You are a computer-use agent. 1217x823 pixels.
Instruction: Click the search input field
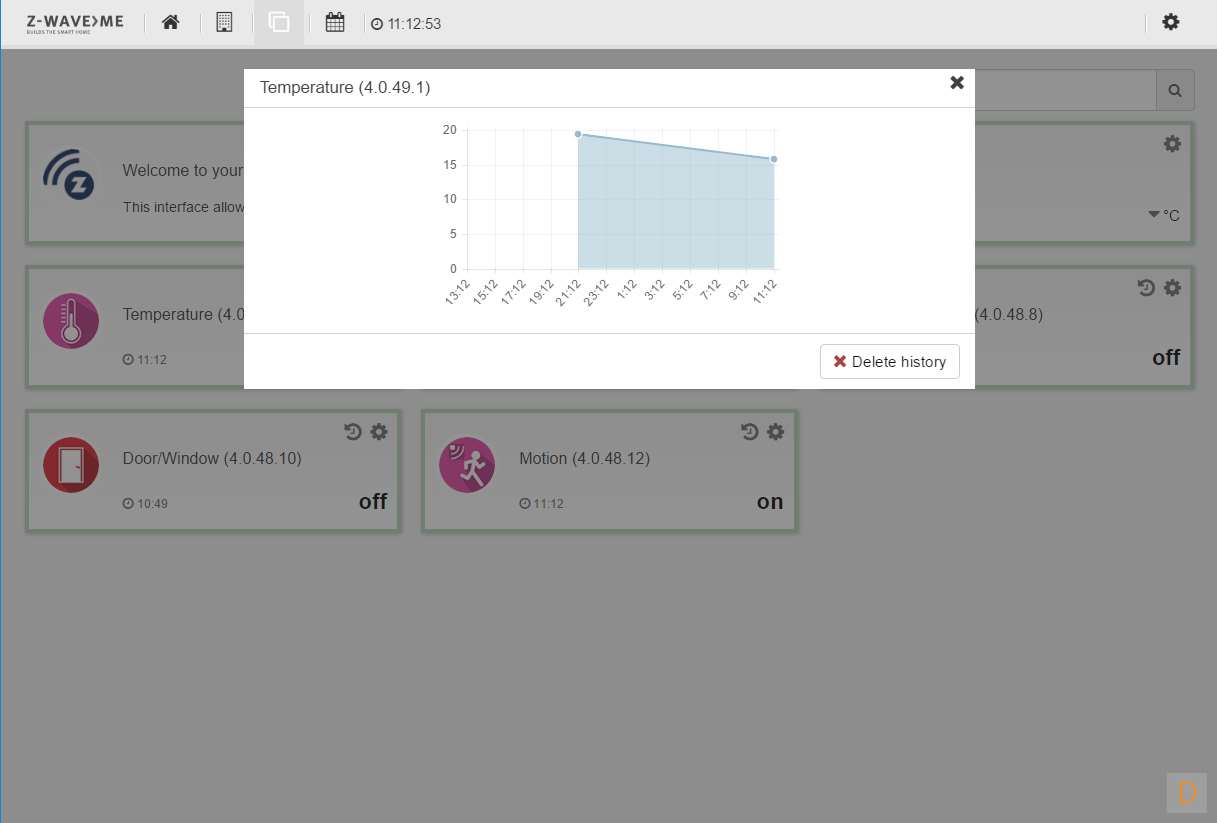point(1066,91)
